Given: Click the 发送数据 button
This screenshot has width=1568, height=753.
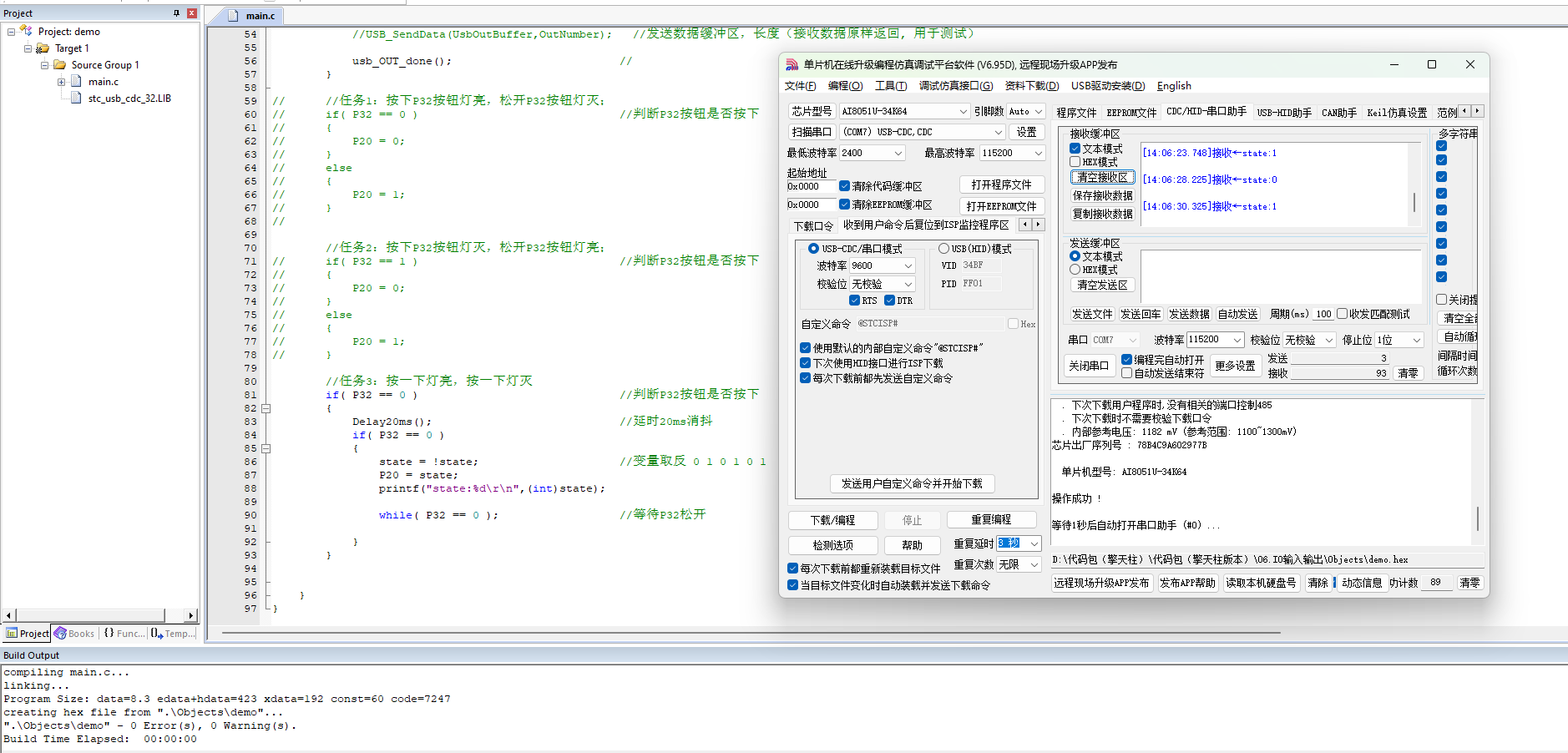Looking at the screenshot, I should point(1189,314).
